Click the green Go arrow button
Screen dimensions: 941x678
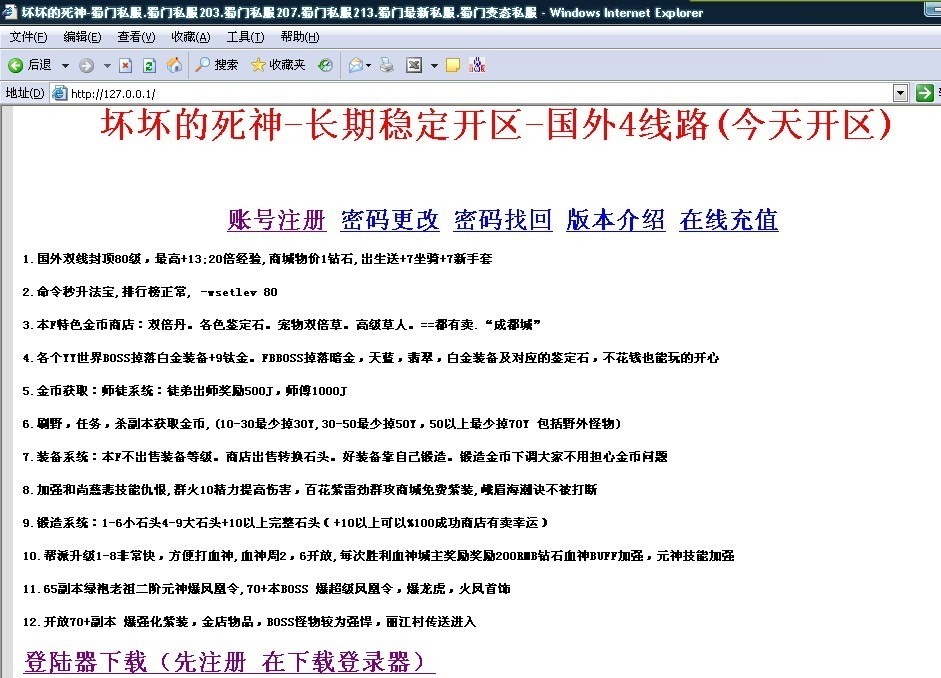[x=925, y=93]
